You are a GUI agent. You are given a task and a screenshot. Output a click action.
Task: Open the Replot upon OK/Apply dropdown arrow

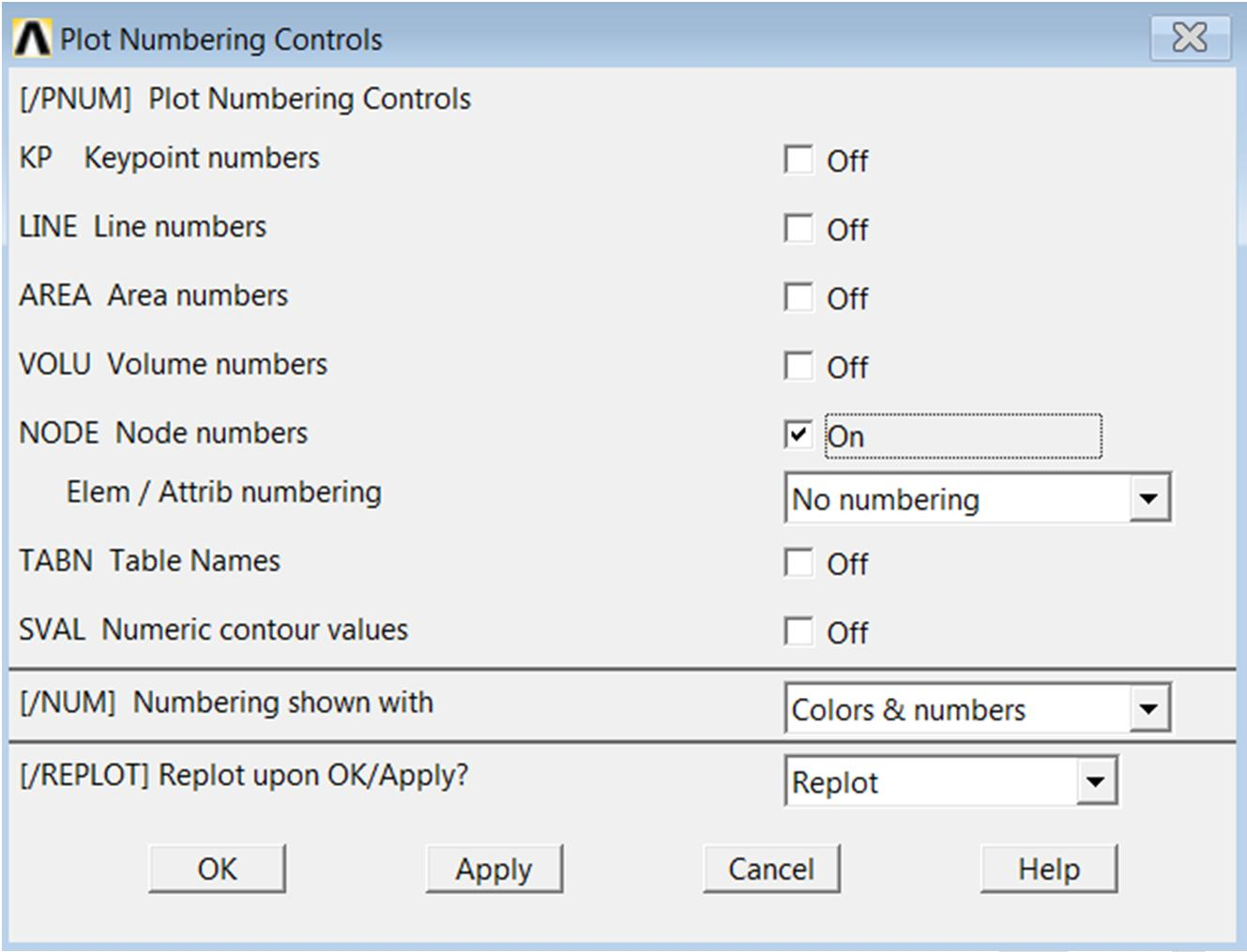point(1095,781)
